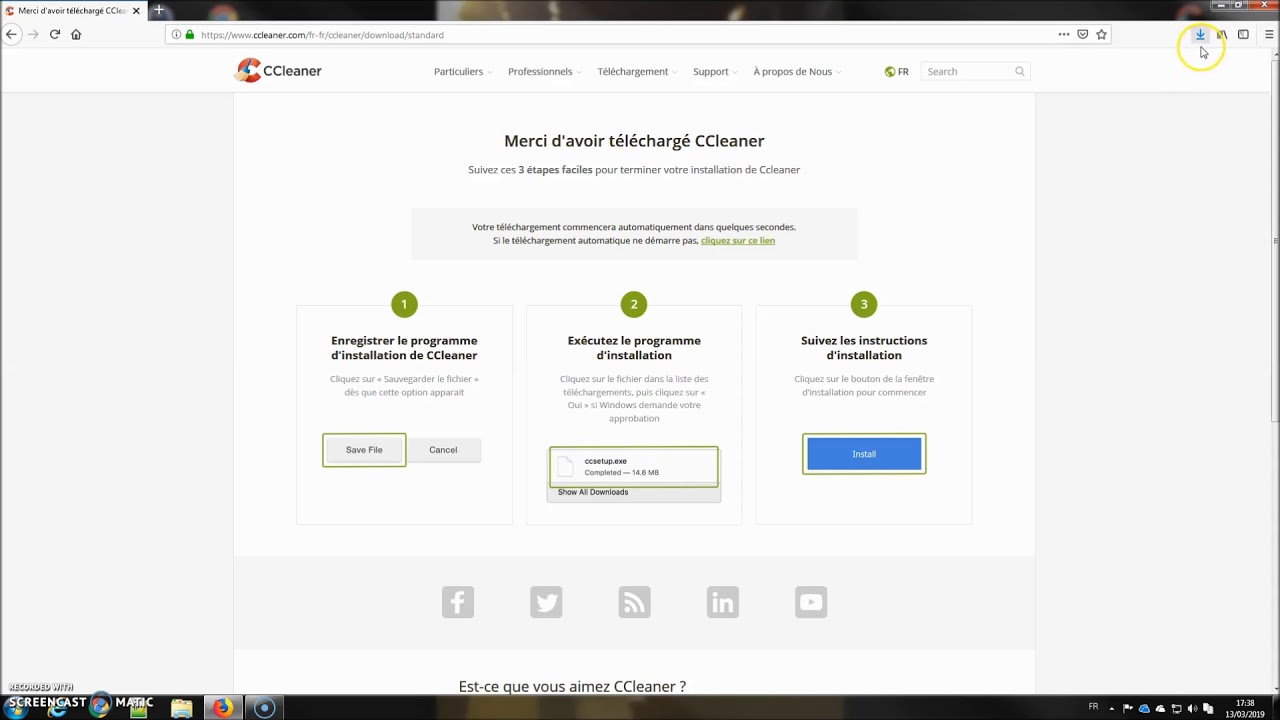Open CCleaner Facebook page icon
The image size is (1280, 720).
[458, 602]
